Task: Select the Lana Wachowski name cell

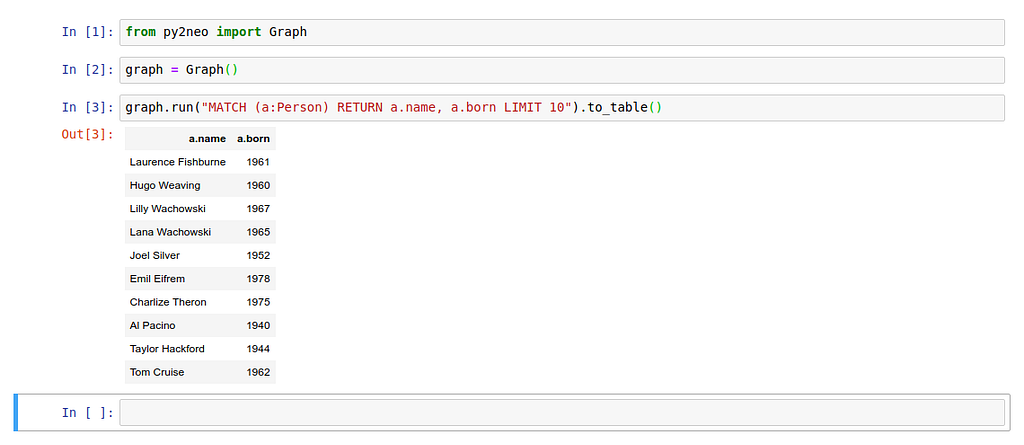Action: coord(170,232)
